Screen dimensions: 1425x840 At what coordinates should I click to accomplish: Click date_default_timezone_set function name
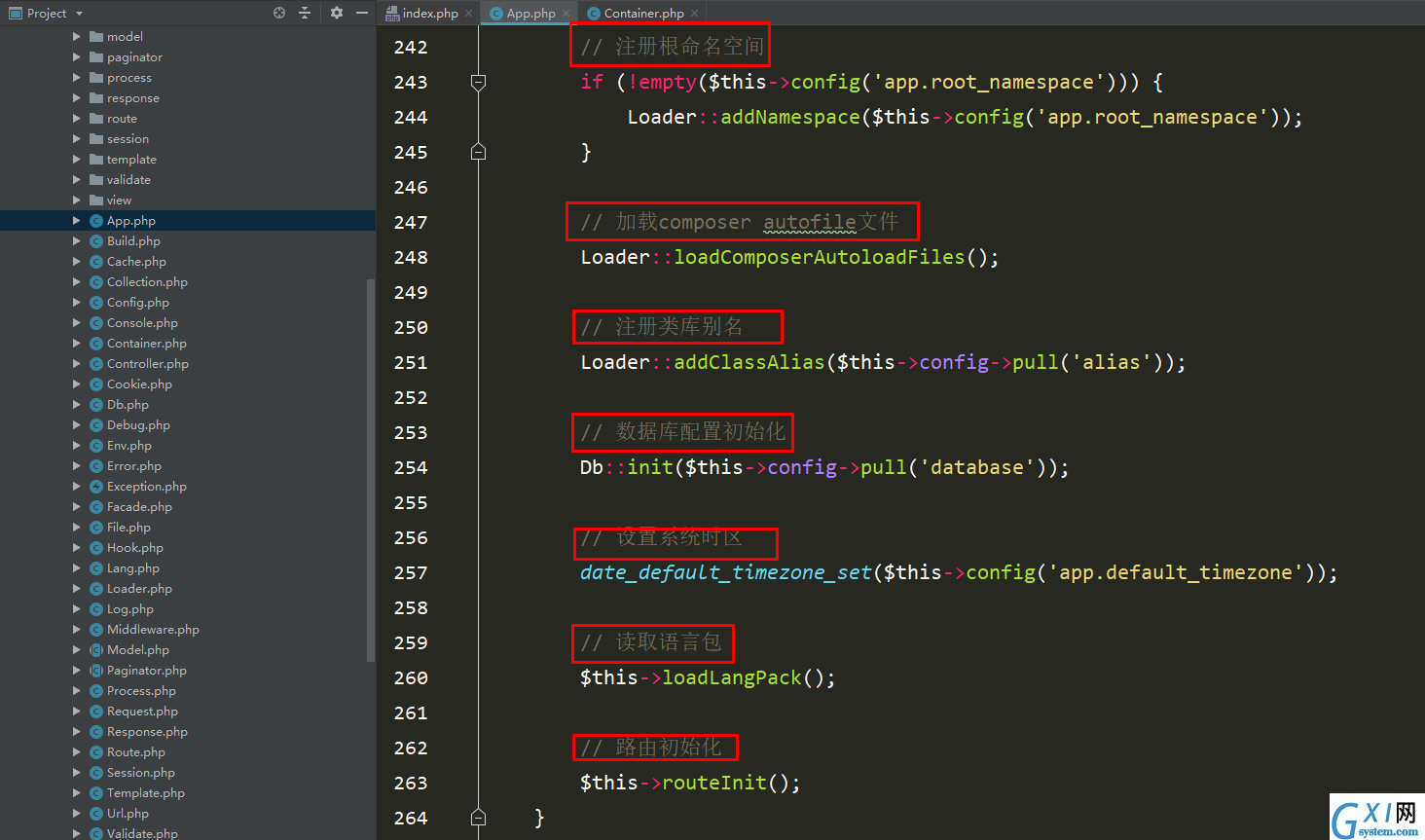(726, 572)
